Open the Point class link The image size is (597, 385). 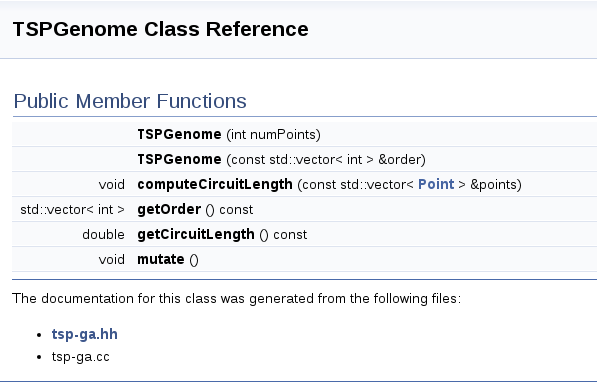(436, 184)
